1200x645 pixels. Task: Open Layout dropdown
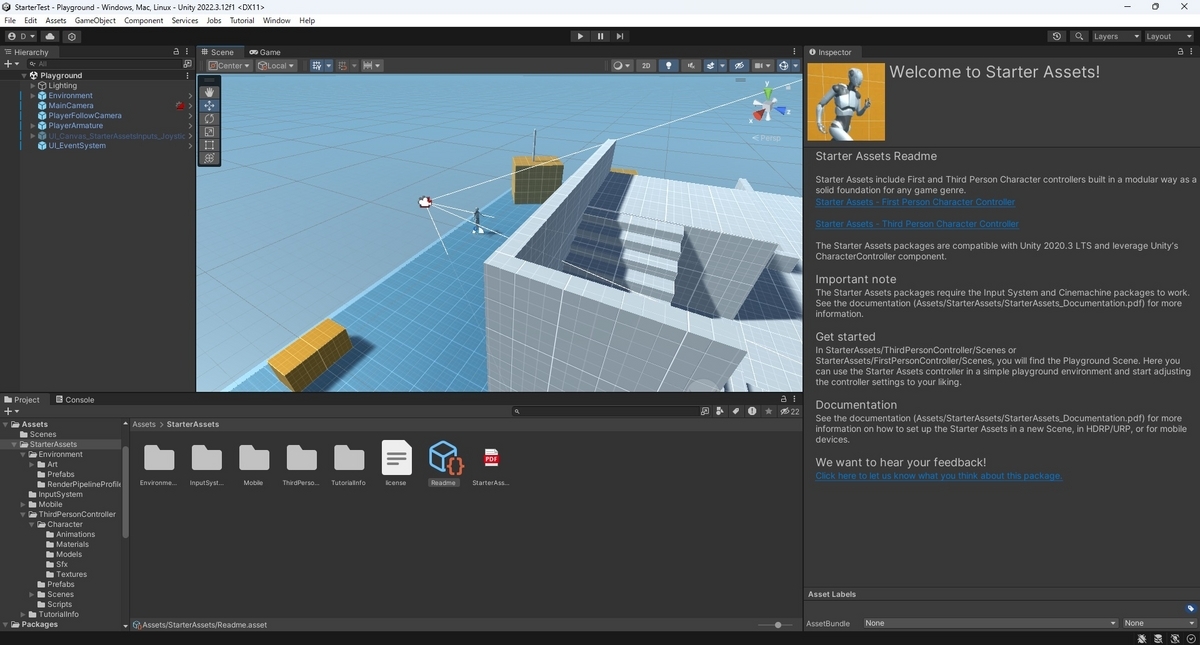1169,36
